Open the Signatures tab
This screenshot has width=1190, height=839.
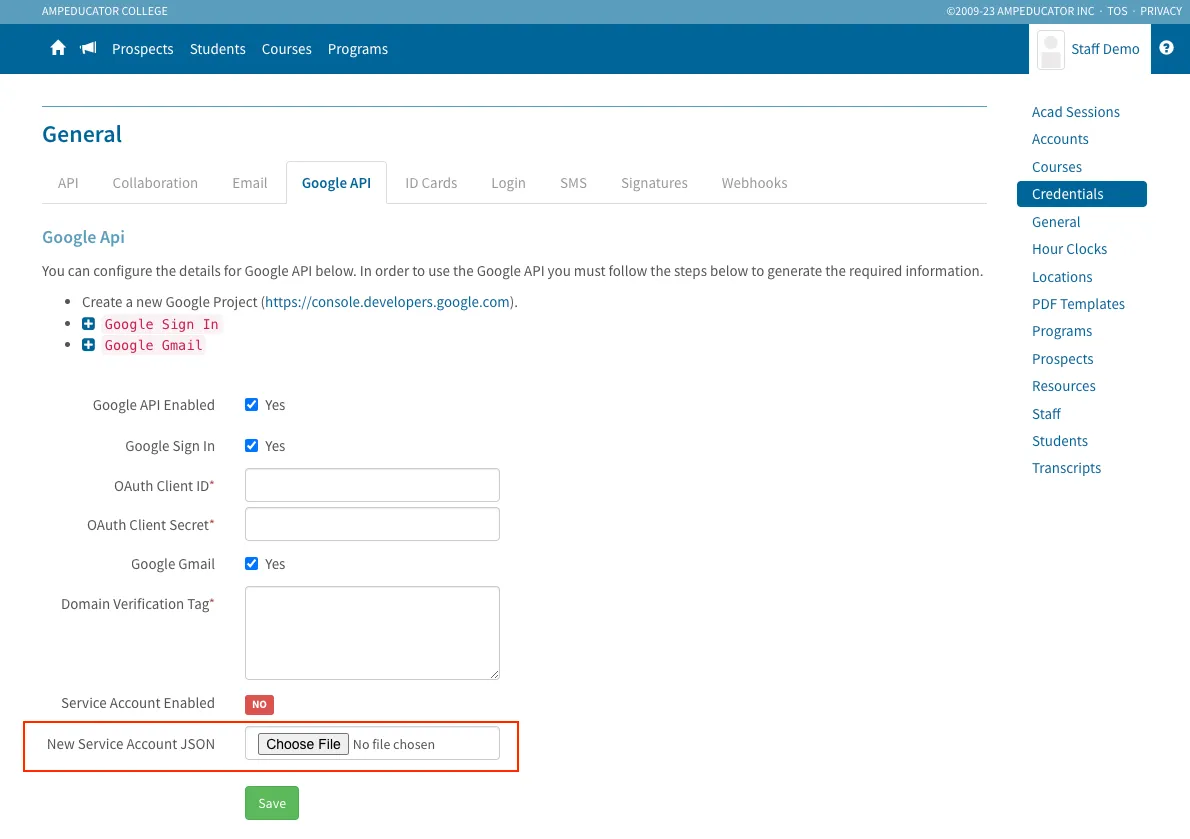point(654,183)
